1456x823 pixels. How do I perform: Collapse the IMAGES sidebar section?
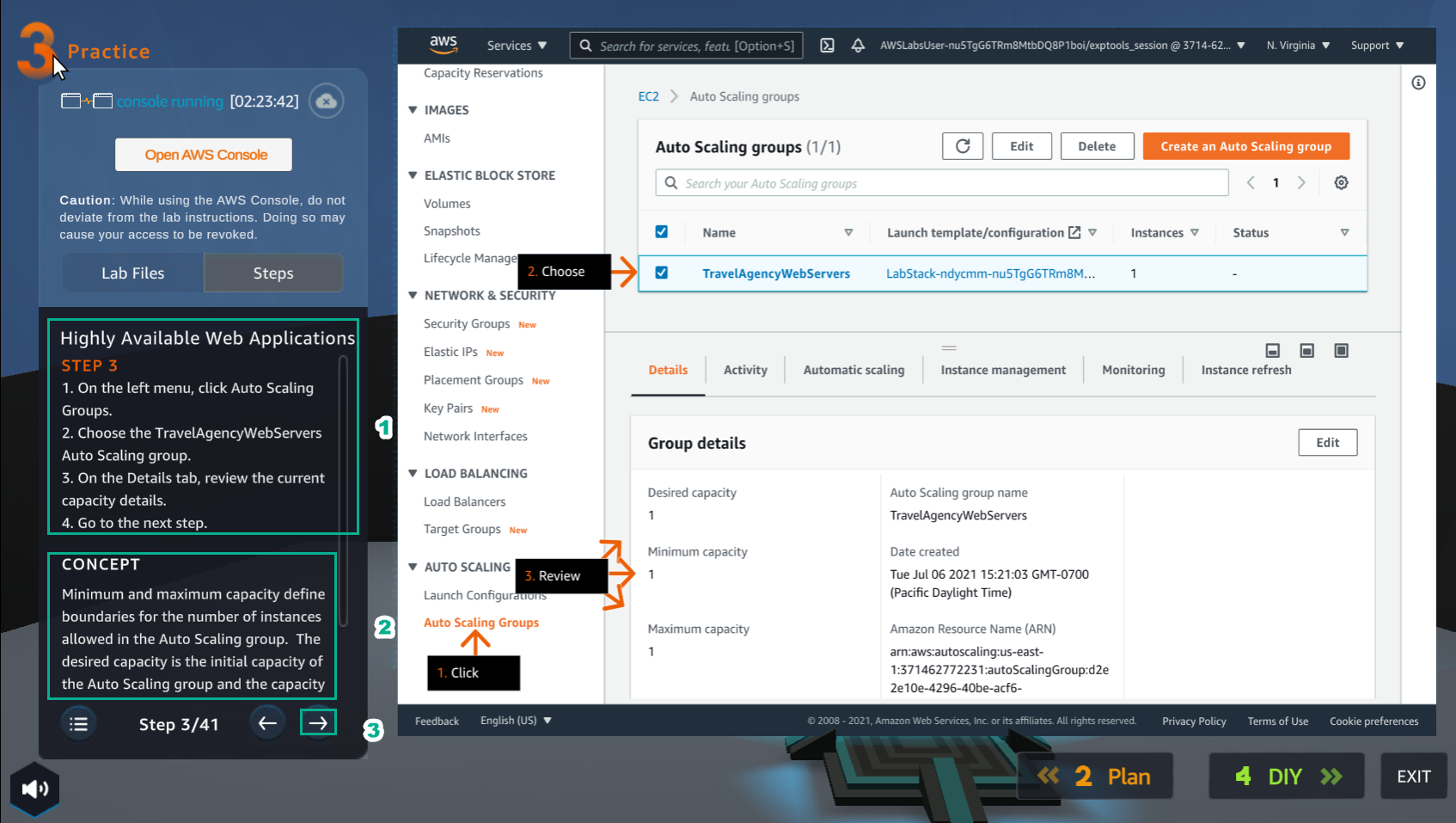pyautogui.click(x=413, y=110)
